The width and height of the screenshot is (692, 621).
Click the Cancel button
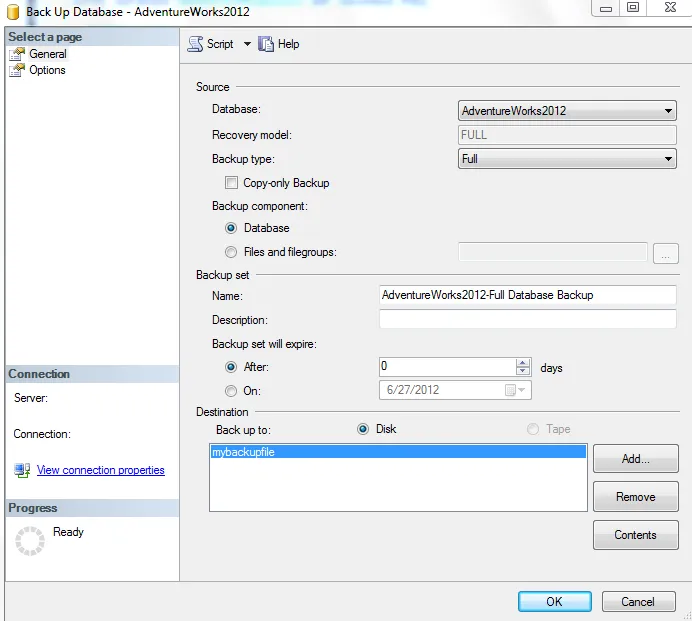pyautogui.click(x=638, y=602)
